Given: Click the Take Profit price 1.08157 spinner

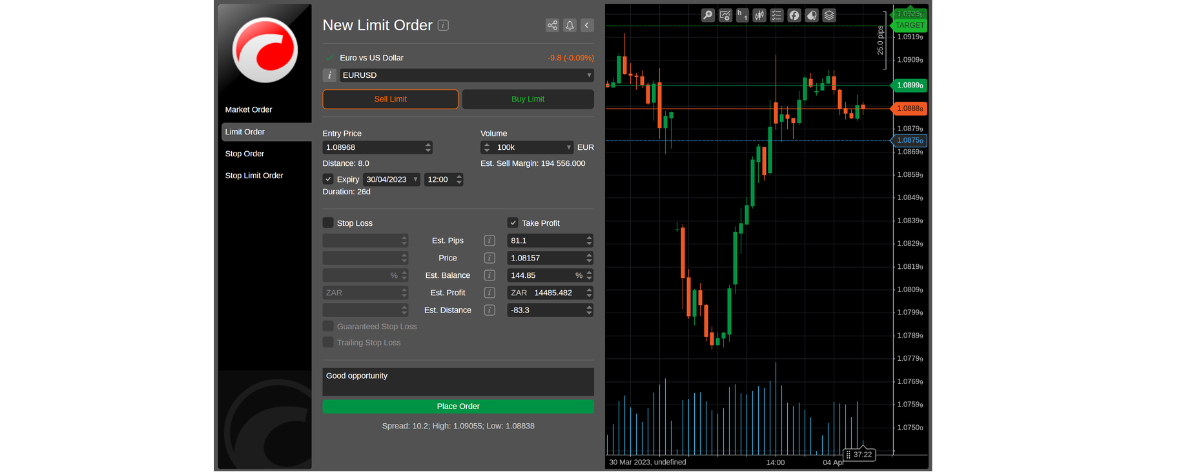Looking at the screenshot, I should point(589,258).
